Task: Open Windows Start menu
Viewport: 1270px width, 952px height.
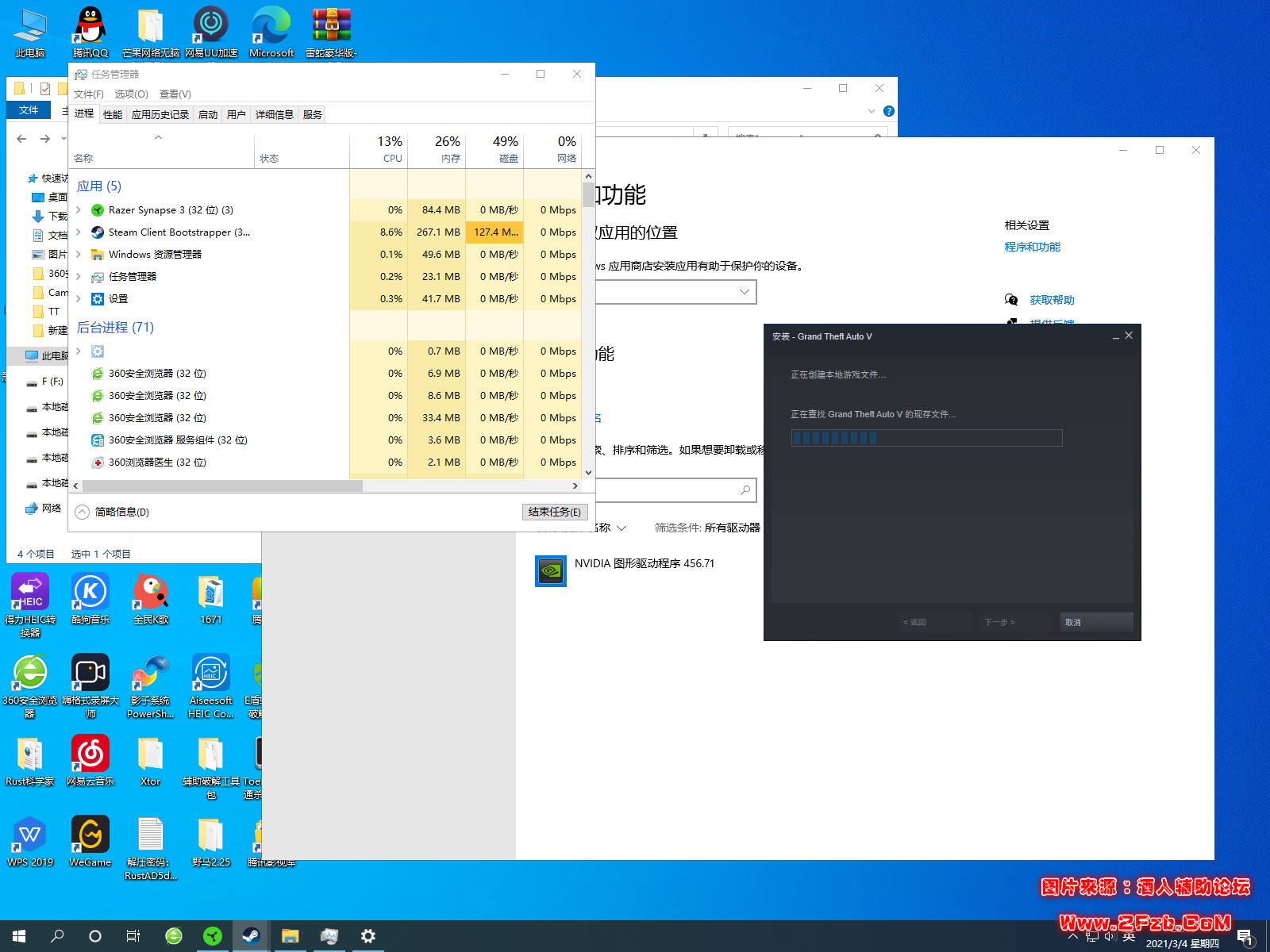Action: (x=19, y=936)
